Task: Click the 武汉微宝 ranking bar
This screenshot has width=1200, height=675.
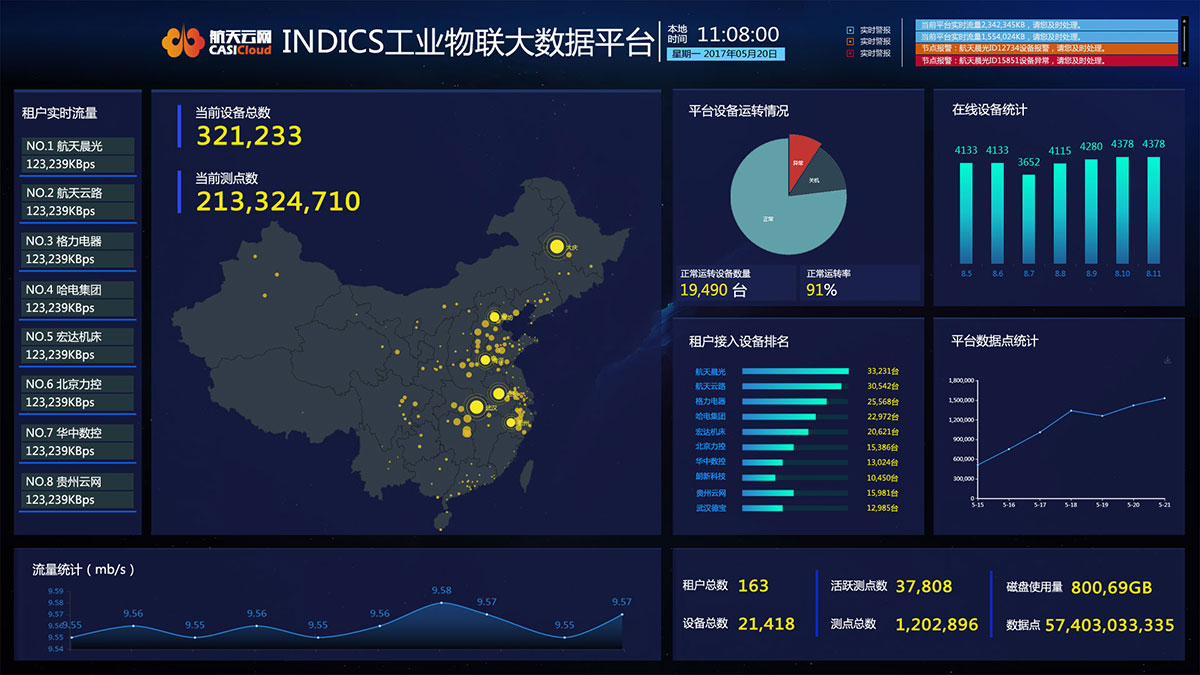Action: coord(764,508)
